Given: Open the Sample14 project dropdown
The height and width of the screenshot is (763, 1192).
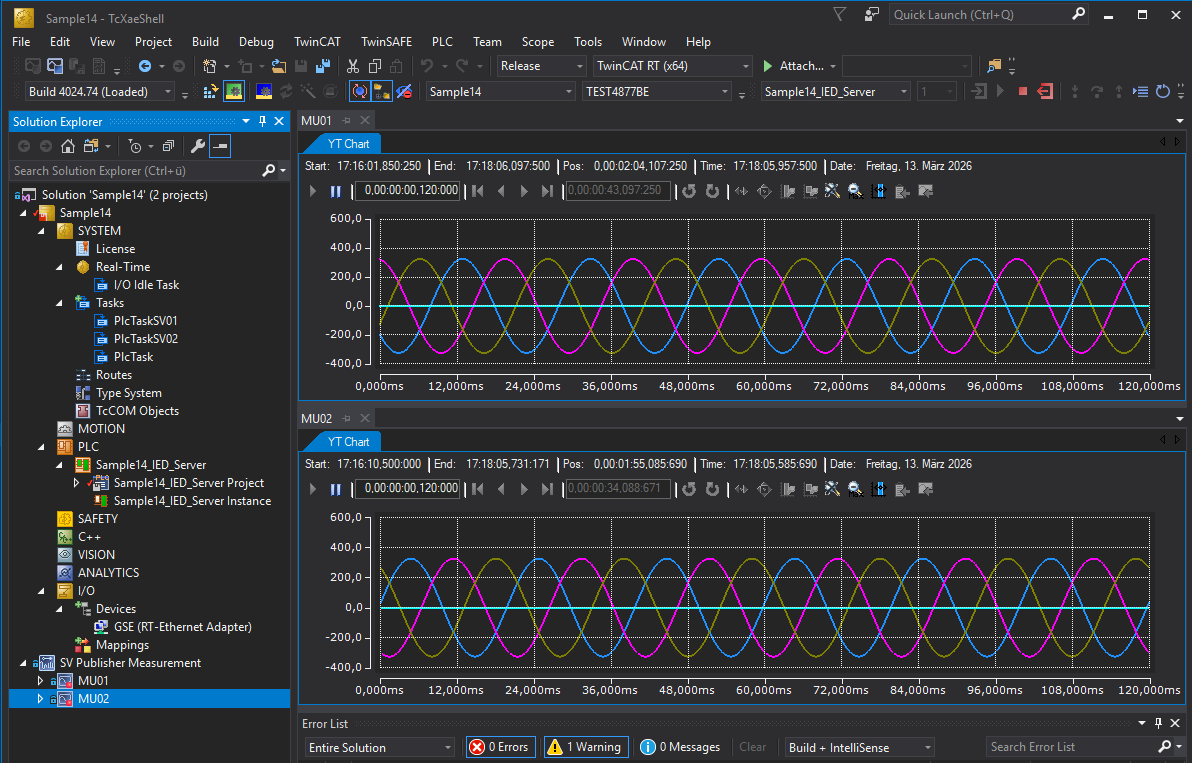Looking at the screenshot, I should tap(500, 92).
